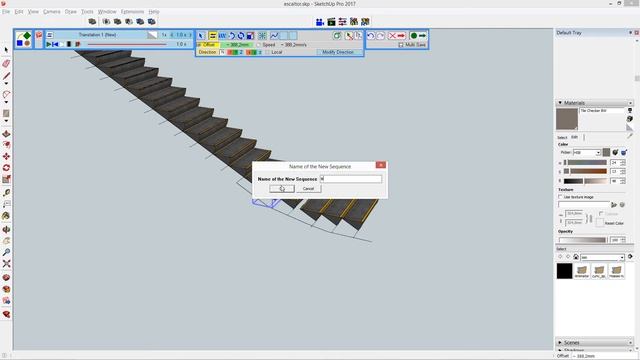Pick the Eraser tool
This screenshot has width=640, height=360.
6,63
